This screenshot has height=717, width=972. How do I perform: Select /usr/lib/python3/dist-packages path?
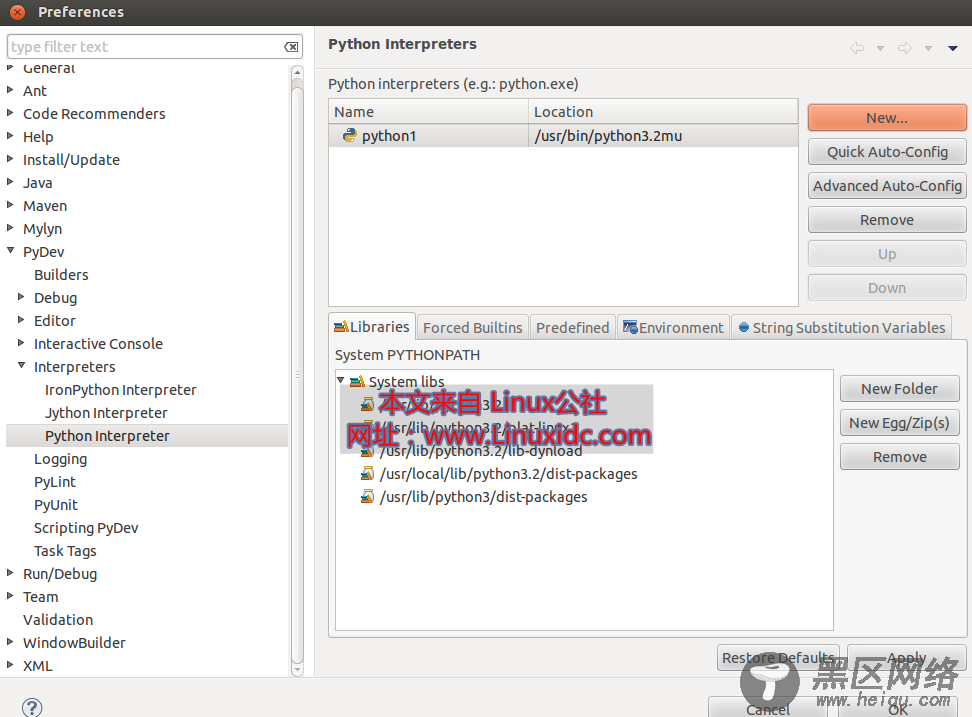(x=484, y=497)
